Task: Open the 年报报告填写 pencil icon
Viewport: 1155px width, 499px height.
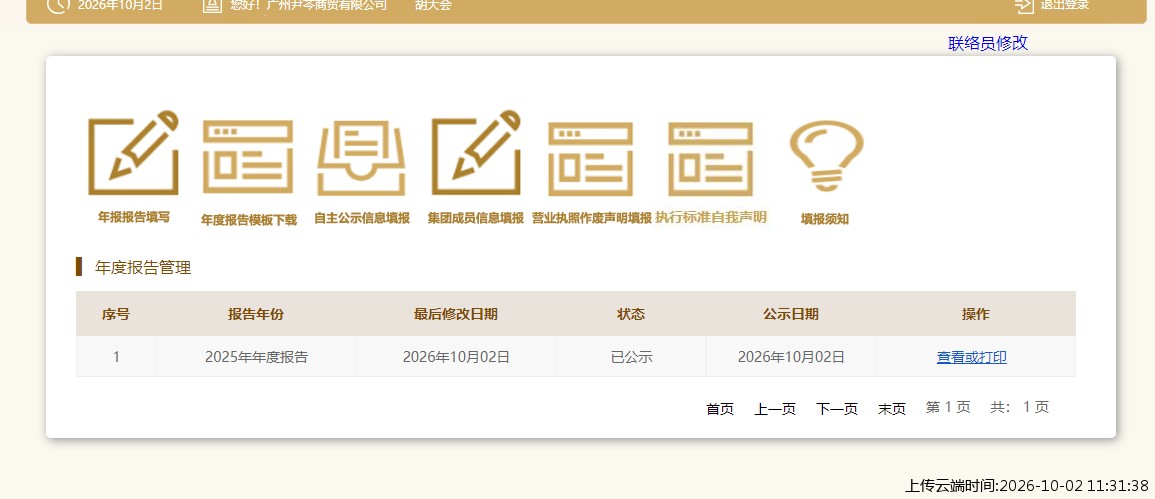Action: [133, 153]
